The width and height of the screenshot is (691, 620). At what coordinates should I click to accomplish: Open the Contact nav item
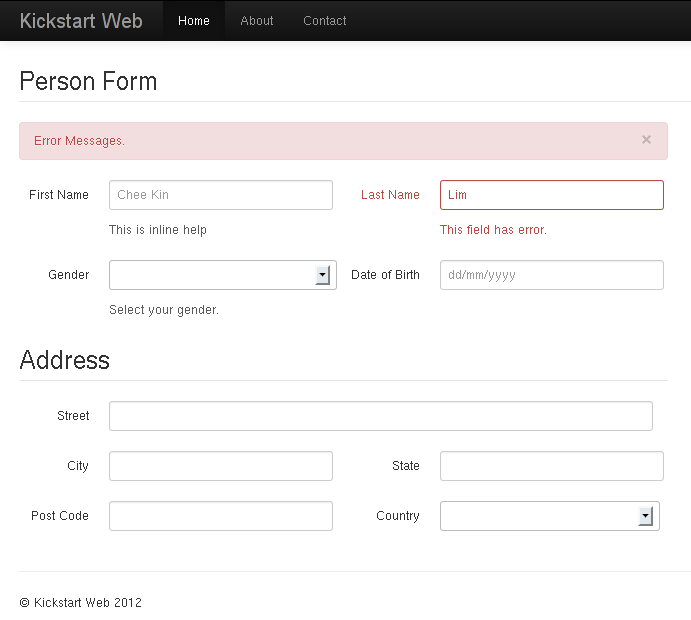(325, 21)
